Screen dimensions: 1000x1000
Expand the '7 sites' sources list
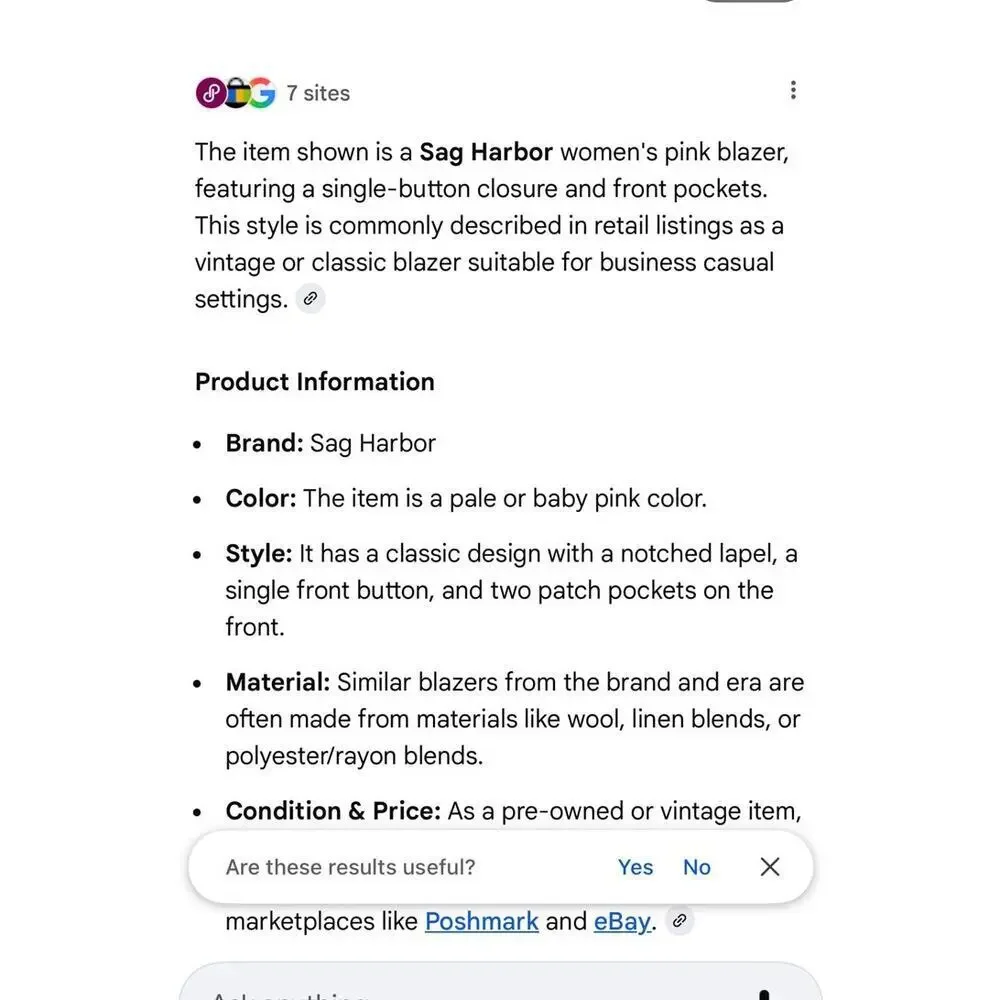318,93
